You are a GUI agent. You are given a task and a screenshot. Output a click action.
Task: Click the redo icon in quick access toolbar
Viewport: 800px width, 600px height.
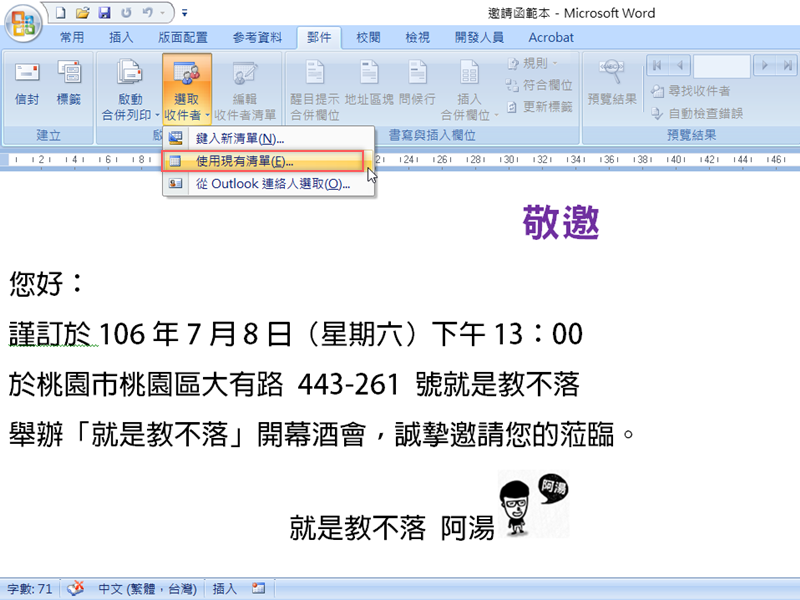(126, 13)
